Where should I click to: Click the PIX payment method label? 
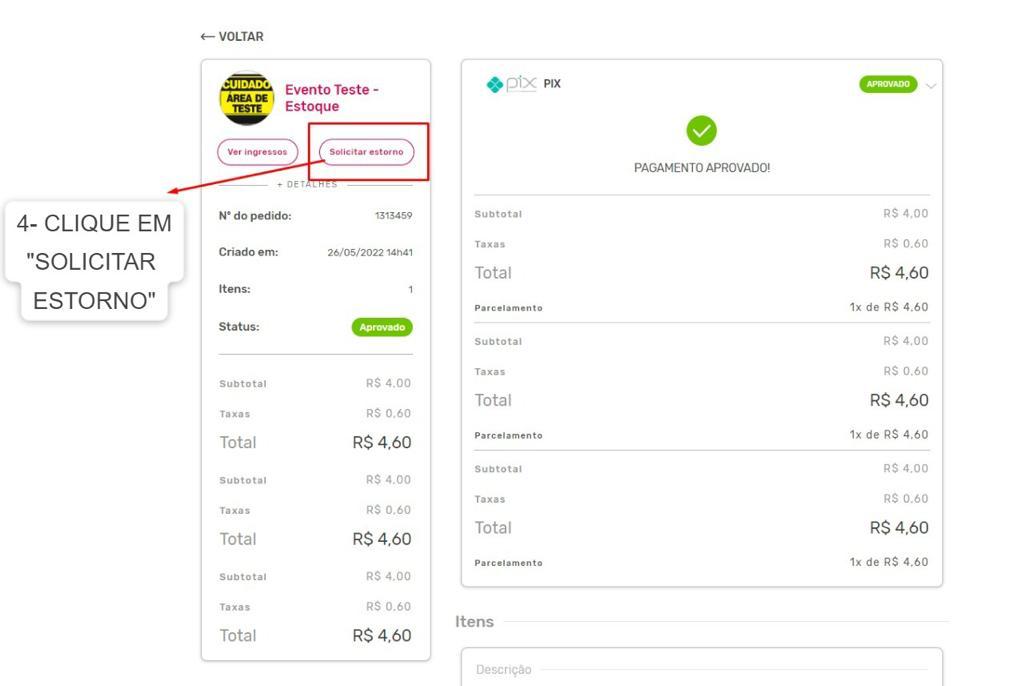click(552, 84)
